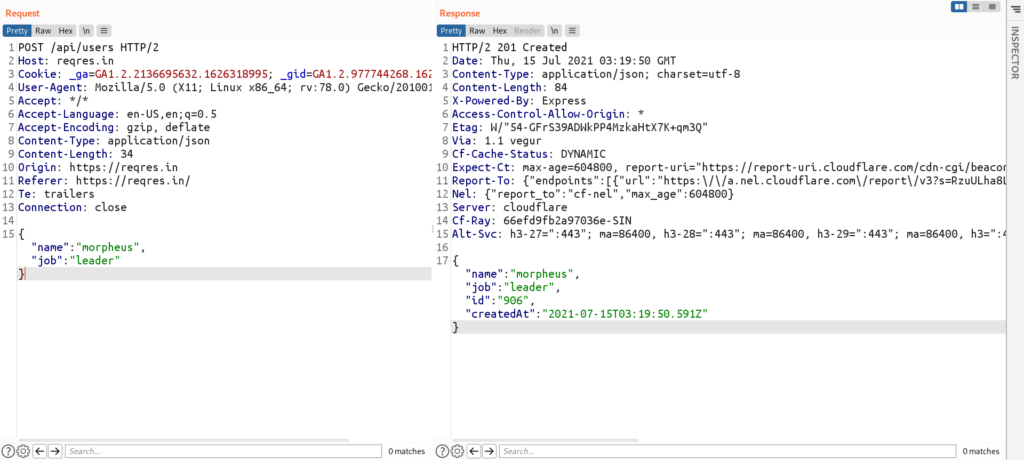Screen dimensions: 1024x460
Task: Click the Etag header line
Action: click(580, 127)
